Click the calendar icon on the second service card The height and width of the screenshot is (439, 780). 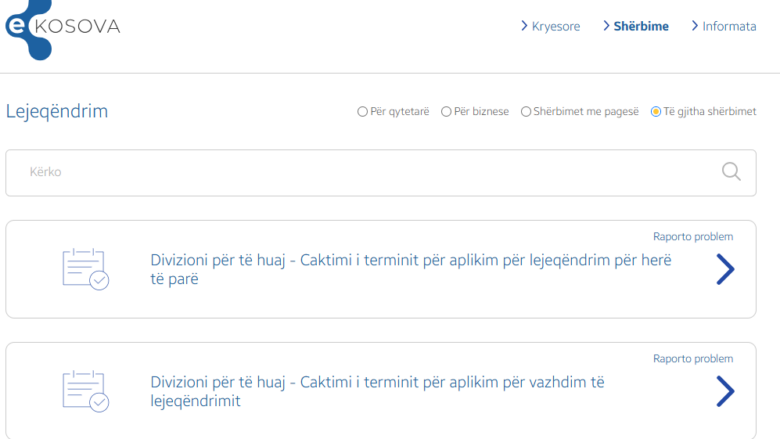coord(85,391)
